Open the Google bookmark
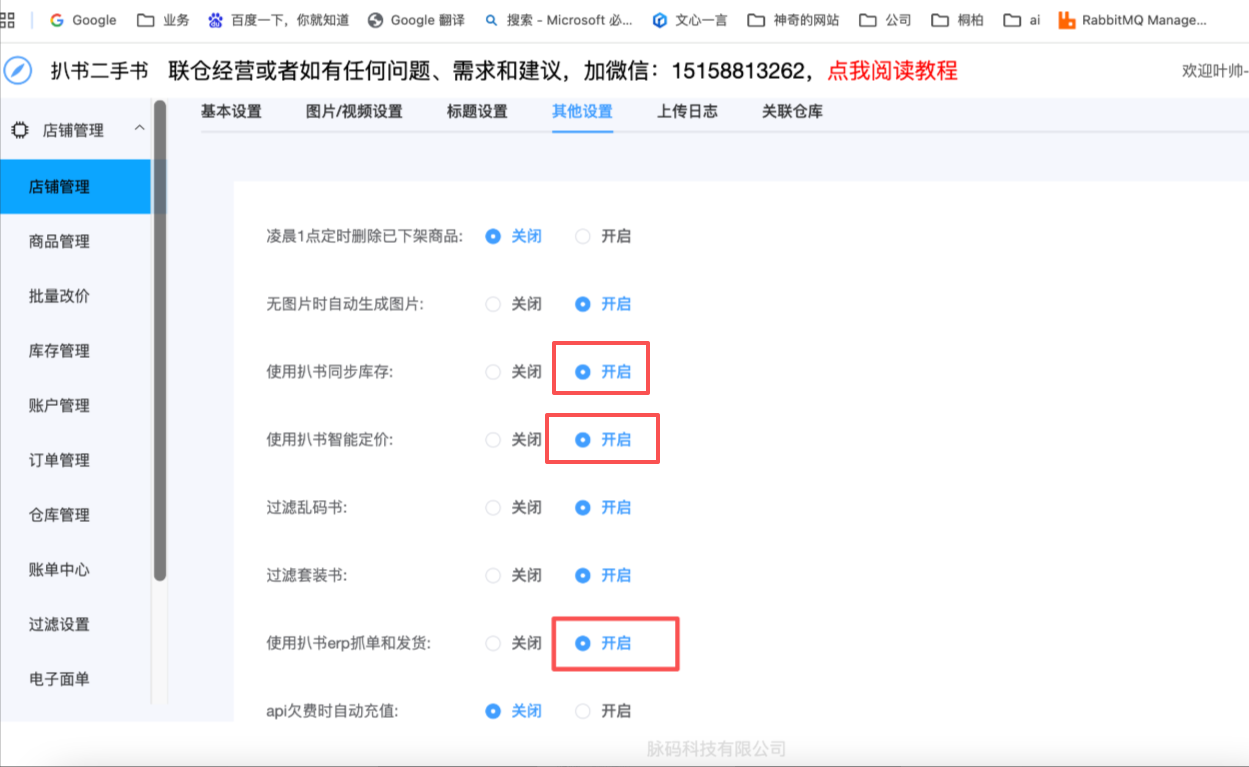This screenshot has width=1249, height=767. [x=83, y=20]
